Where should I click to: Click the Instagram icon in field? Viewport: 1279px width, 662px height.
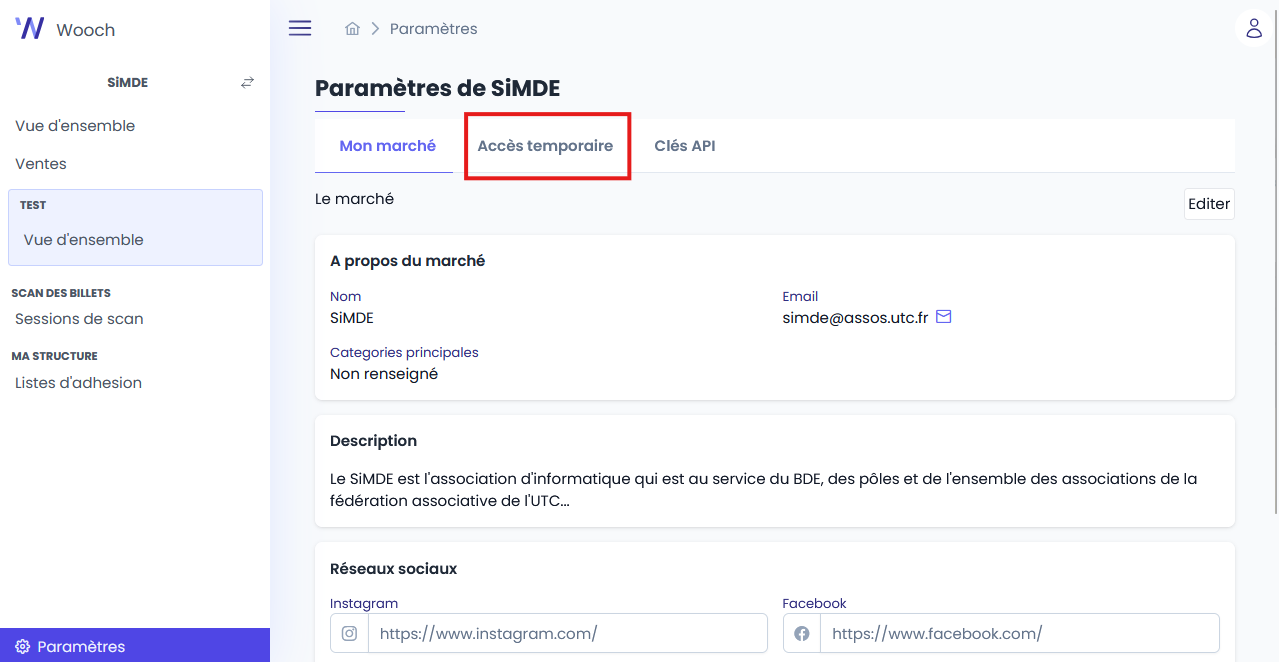tap(350, 633)
